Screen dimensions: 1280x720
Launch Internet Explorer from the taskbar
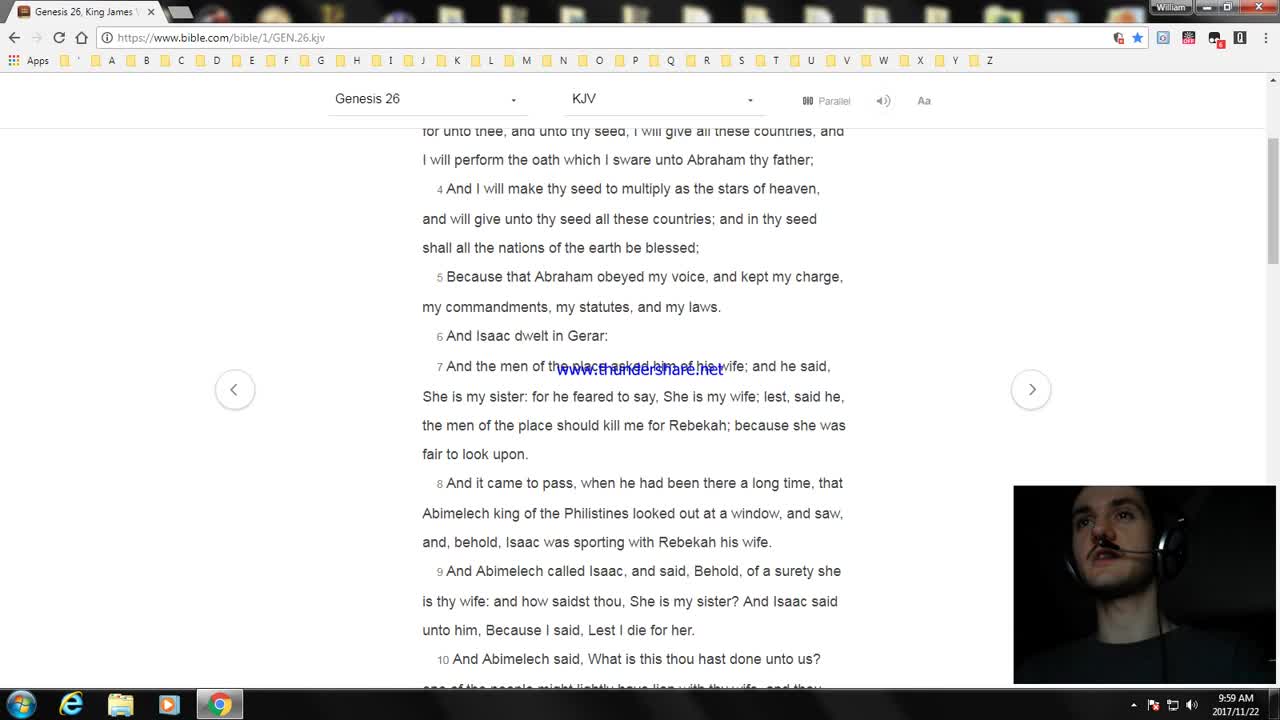point(71,704)
